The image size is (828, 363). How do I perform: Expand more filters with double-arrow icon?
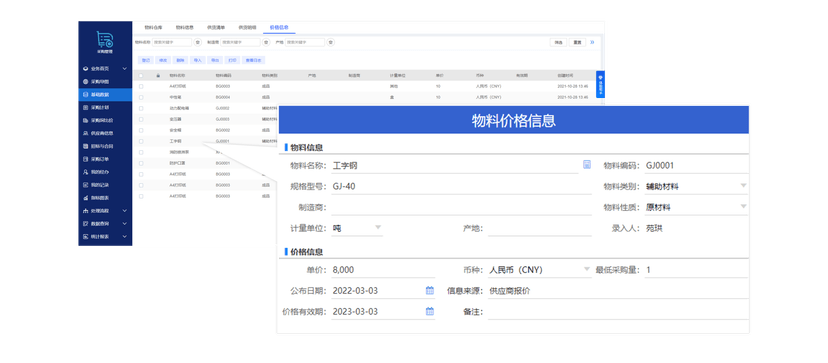[x=592, y=42]
